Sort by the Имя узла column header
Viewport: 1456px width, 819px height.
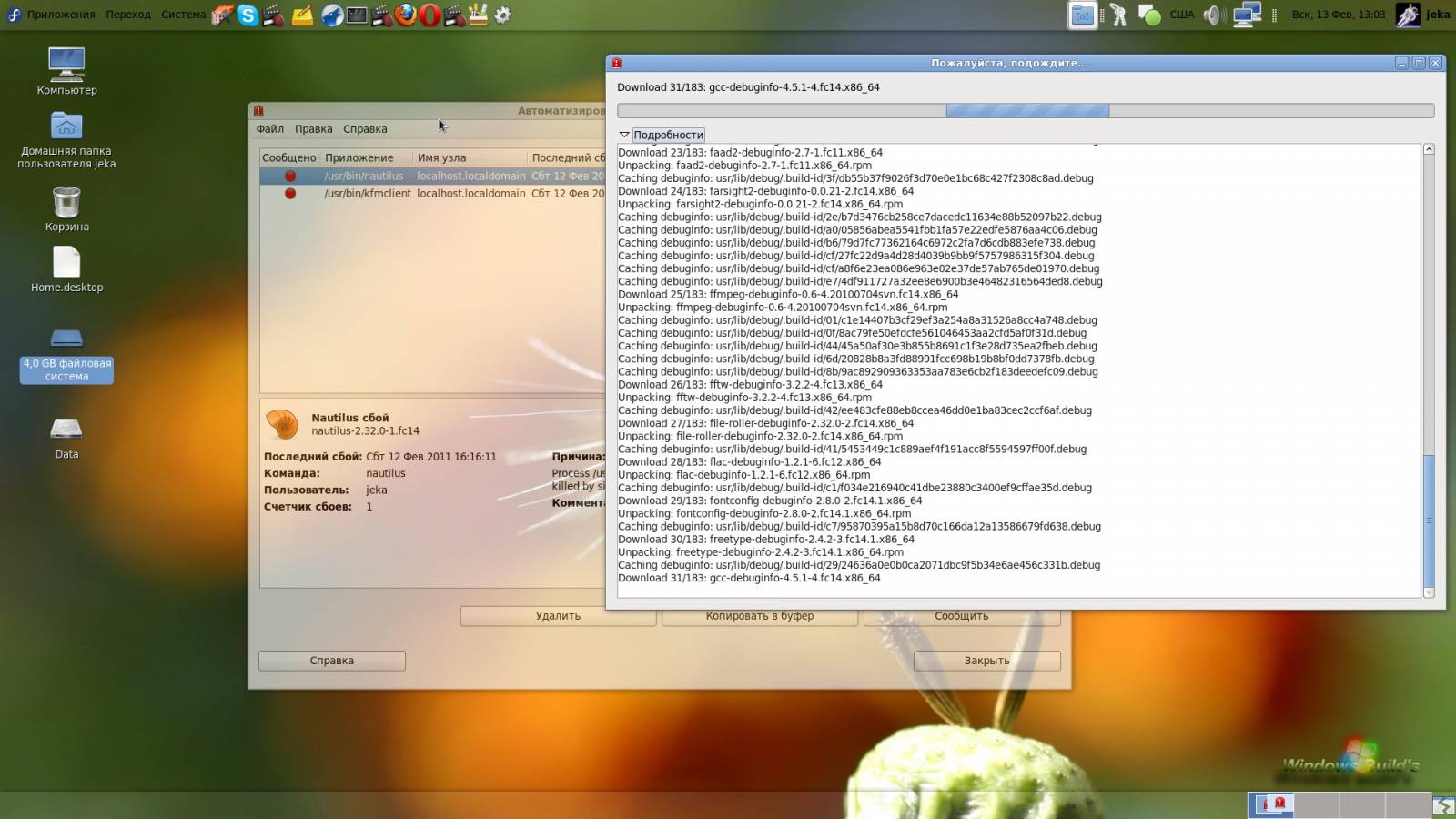[x=470, y=157]
